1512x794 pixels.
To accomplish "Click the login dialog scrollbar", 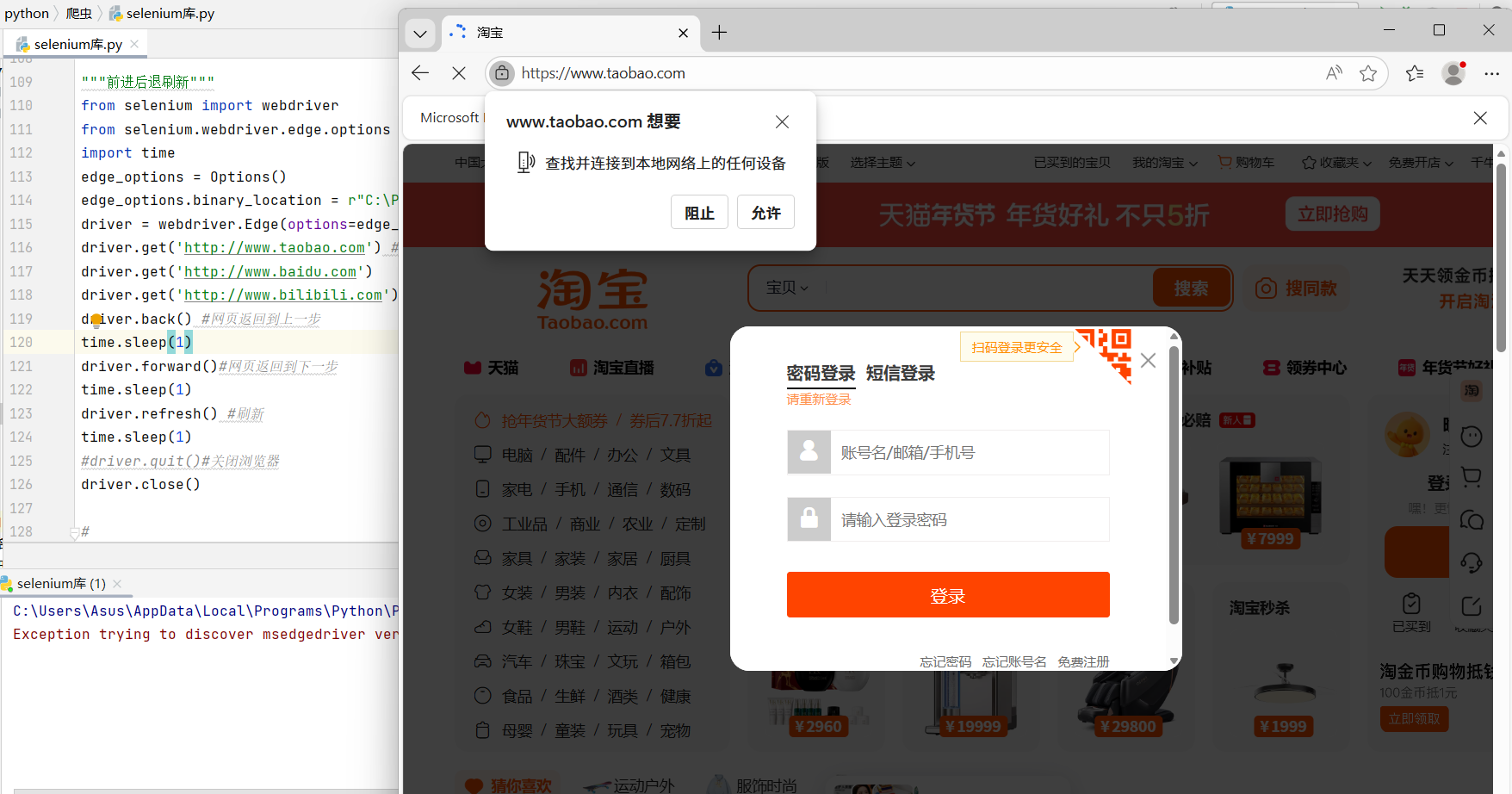I will (1174, 485).
